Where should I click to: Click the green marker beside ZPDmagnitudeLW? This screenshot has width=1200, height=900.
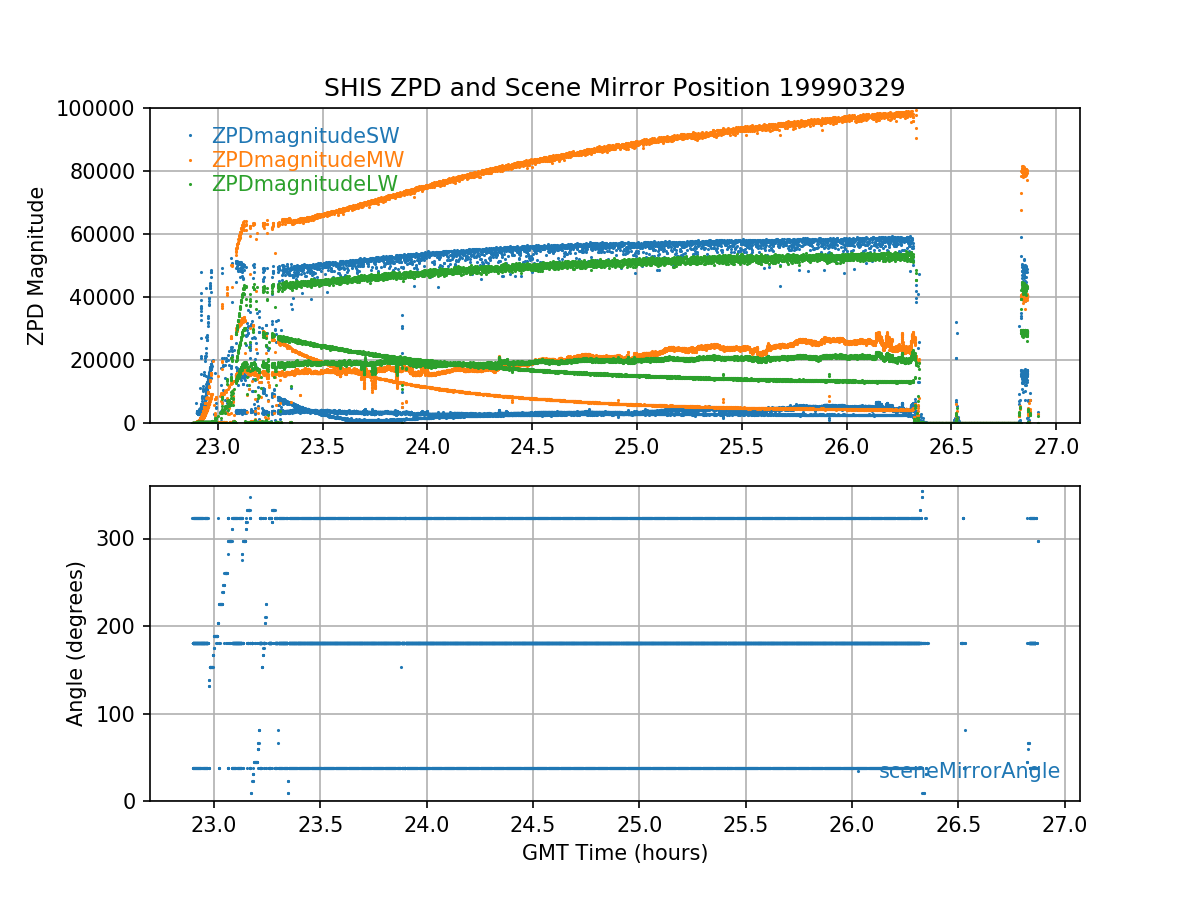tap(191, 184)
